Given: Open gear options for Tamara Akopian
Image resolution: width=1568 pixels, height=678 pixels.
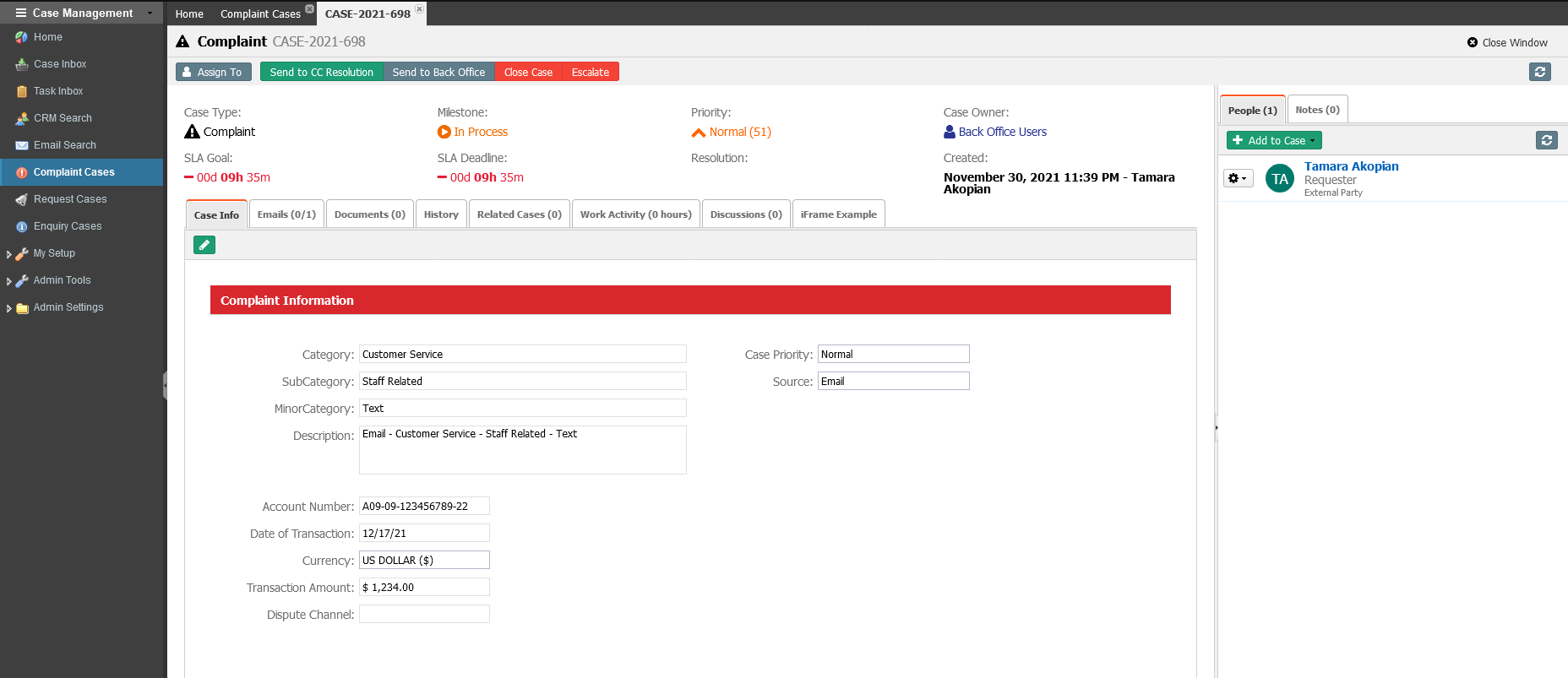Looking at the screenshot, I should point(1238,178).
